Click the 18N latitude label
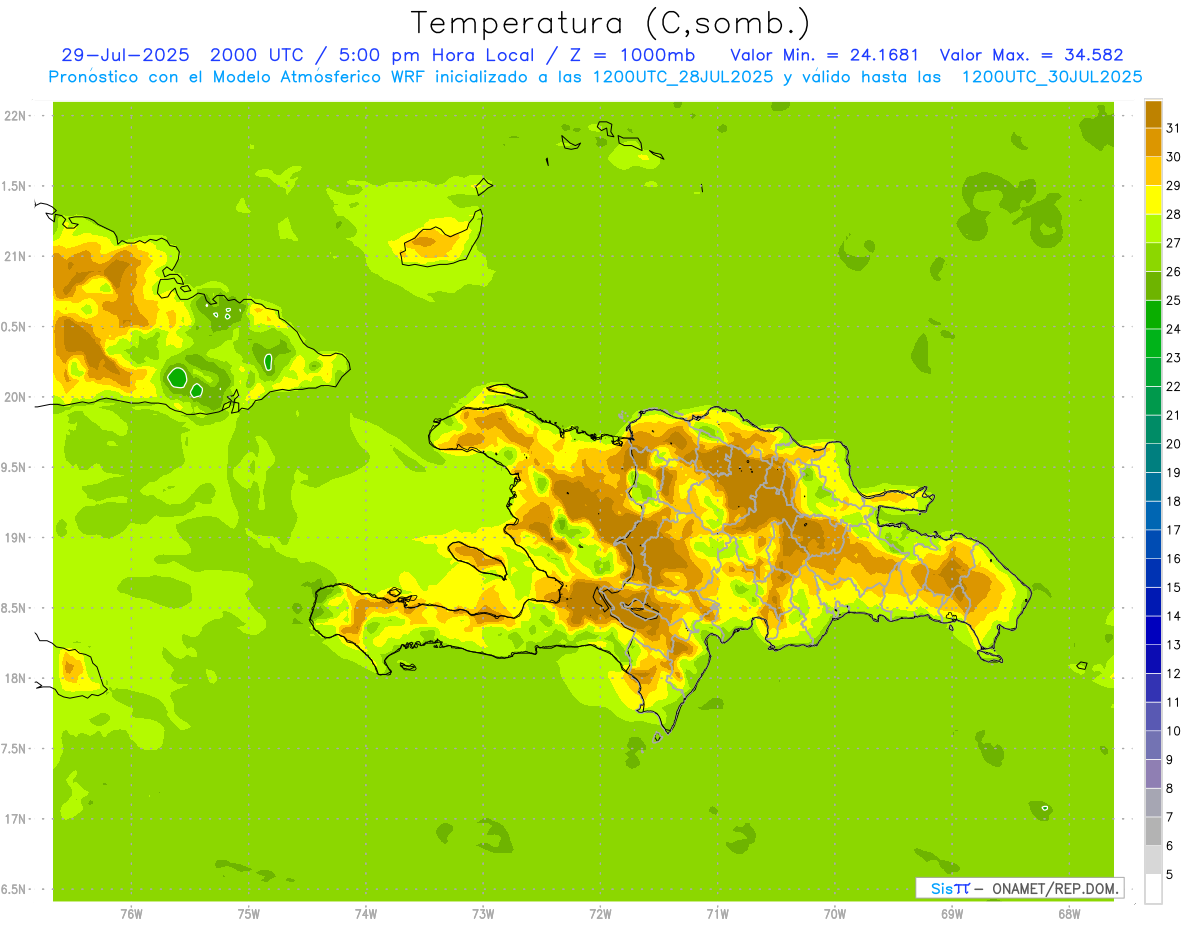The height and width of the screenshot is (927, 1200). pos(16,678)
